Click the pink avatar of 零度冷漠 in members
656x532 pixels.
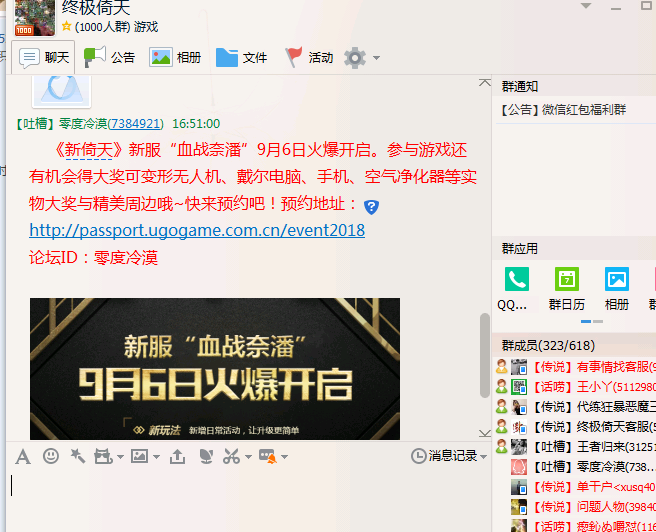[519, 467]
